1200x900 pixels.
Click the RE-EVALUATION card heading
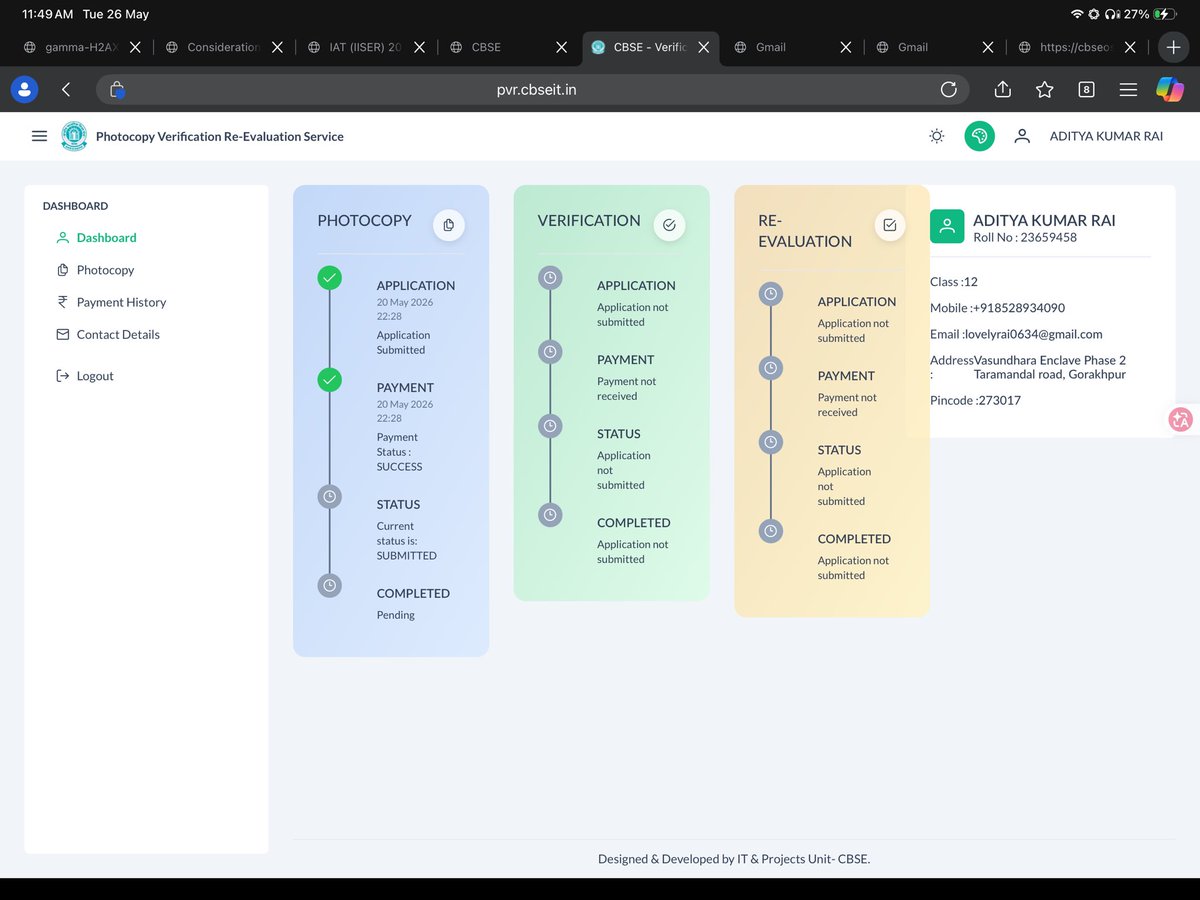[805, 231]
